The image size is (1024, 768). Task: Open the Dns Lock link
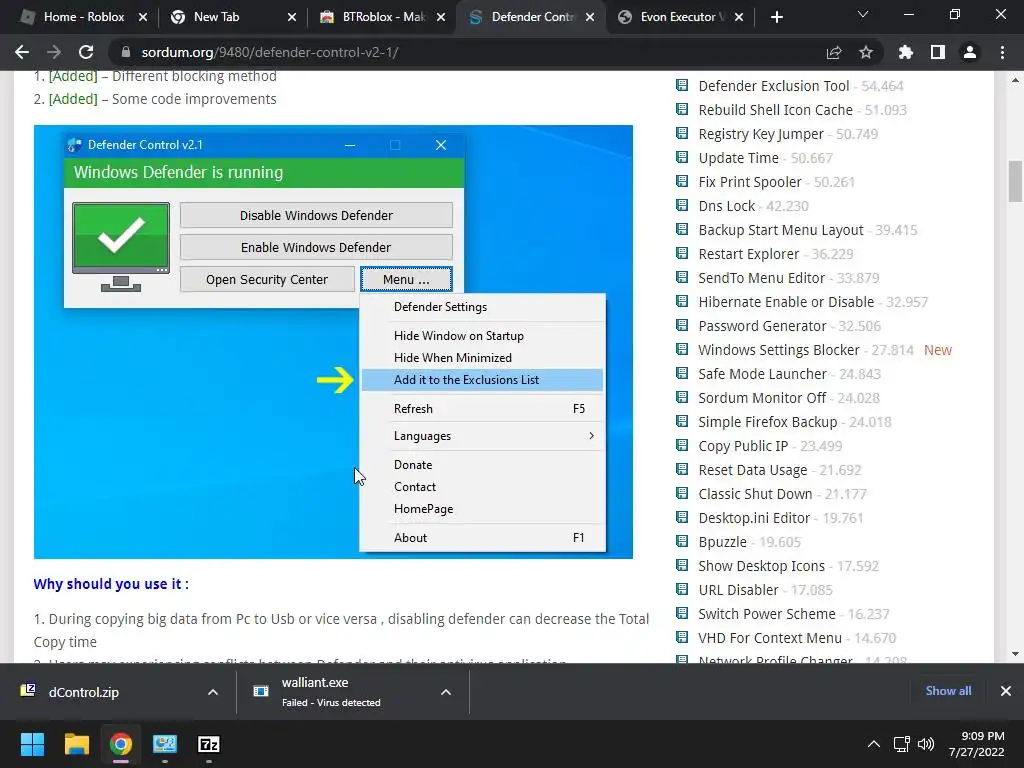(726, 206)
